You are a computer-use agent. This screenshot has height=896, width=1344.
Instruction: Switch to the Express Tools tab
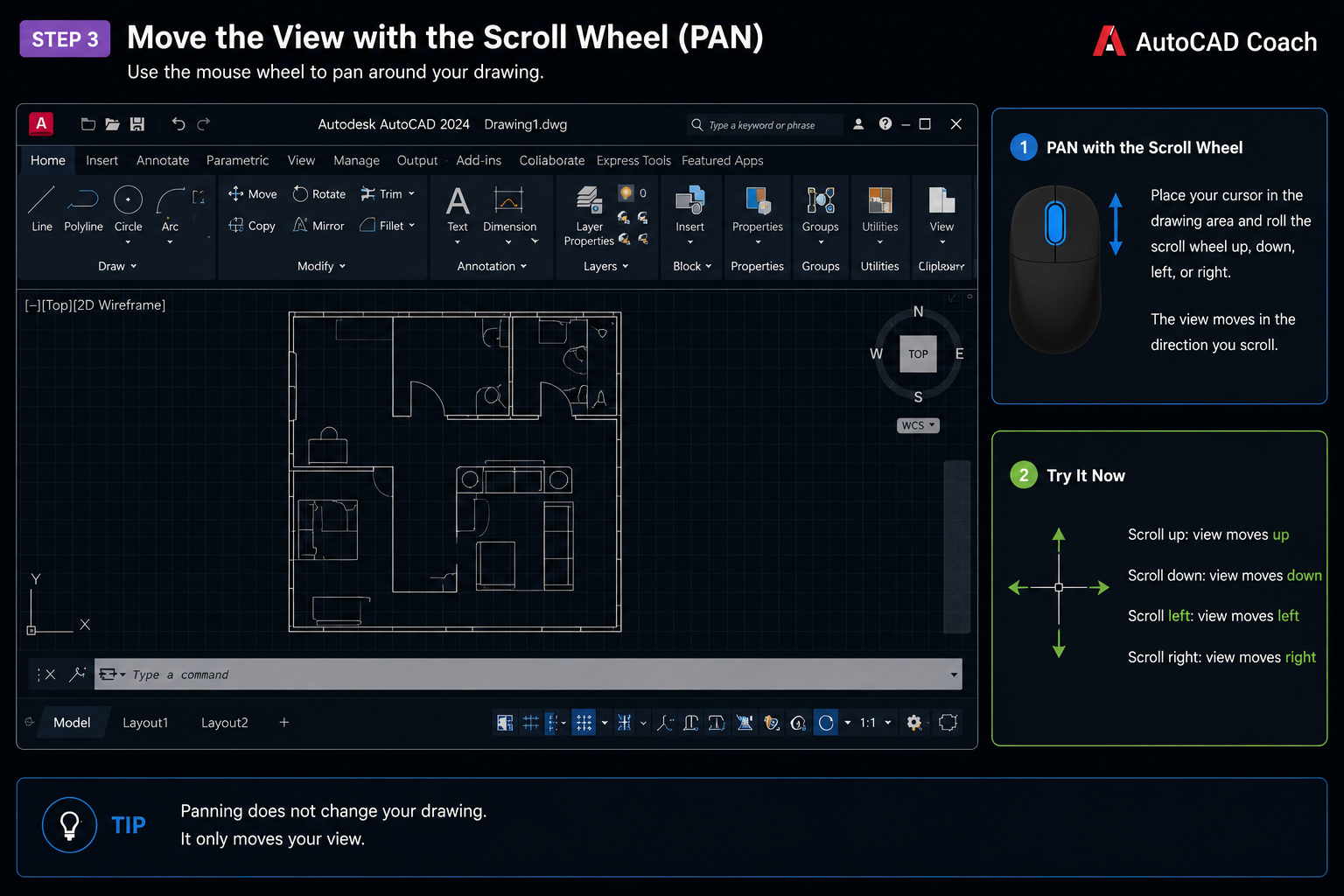[x=633, y=160]
